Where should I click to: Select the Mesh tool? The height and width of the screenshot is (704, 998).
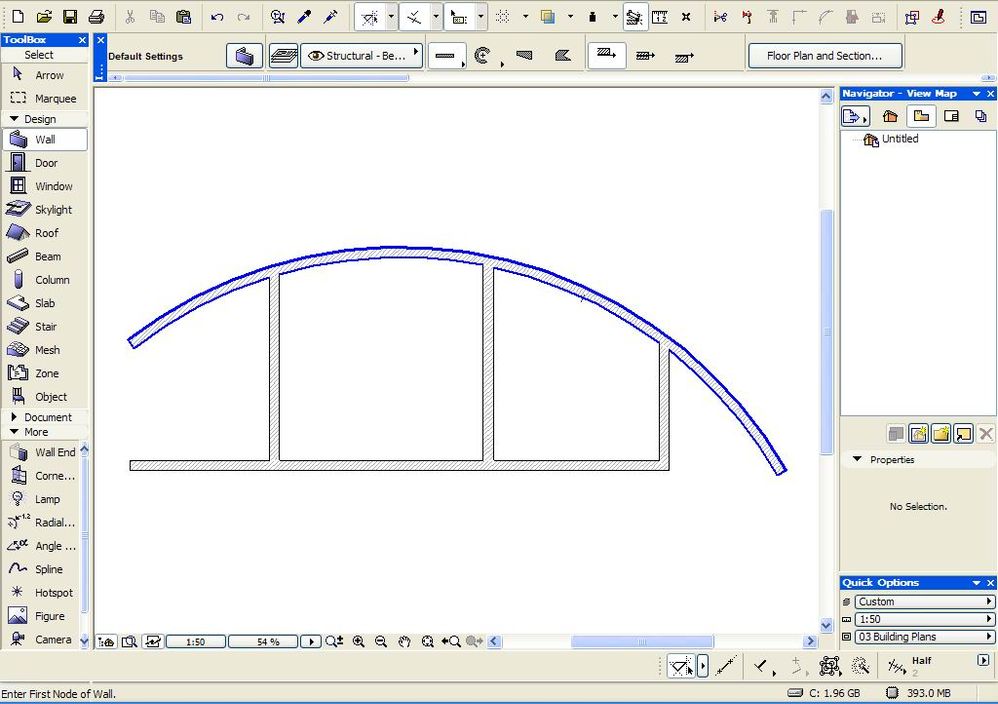click(x=45, y=350)
